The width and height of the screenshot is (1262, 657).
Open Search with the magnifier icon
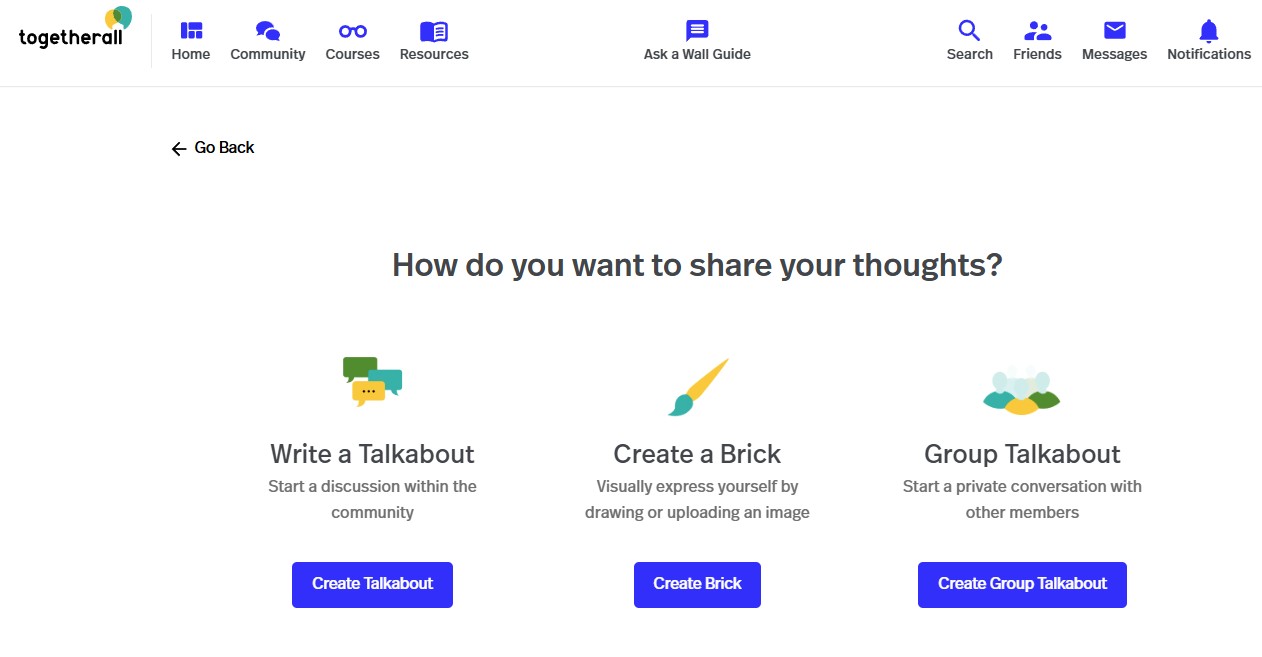968,30
